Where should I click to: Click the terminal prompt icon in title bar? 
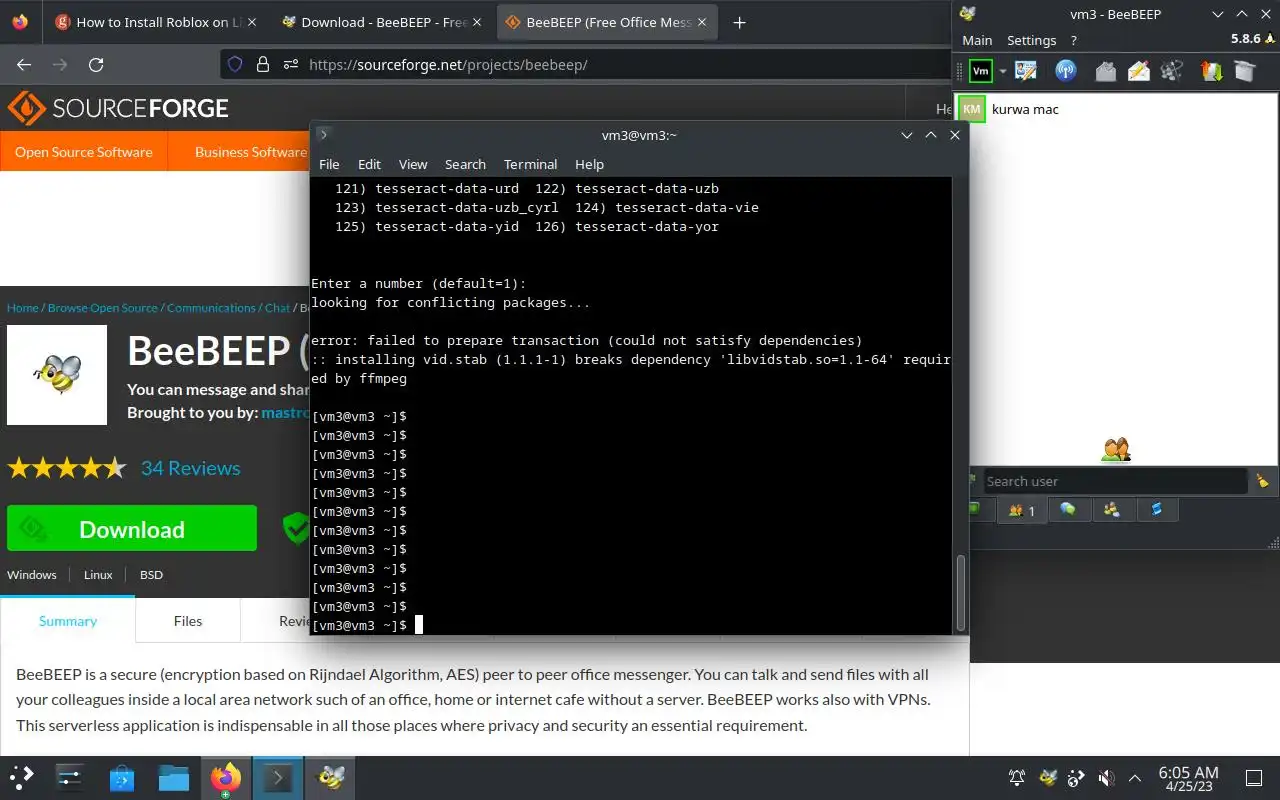click(324, 134)
